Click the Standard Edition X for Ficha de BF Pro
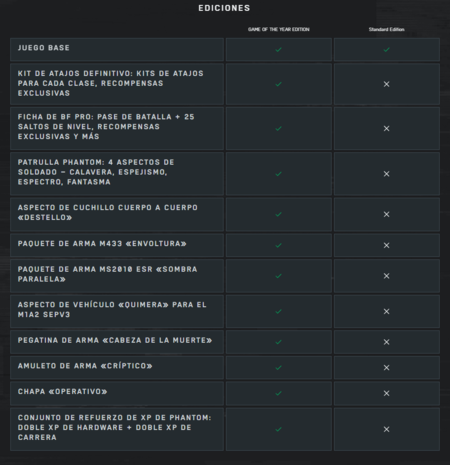 tap(386, 128)
